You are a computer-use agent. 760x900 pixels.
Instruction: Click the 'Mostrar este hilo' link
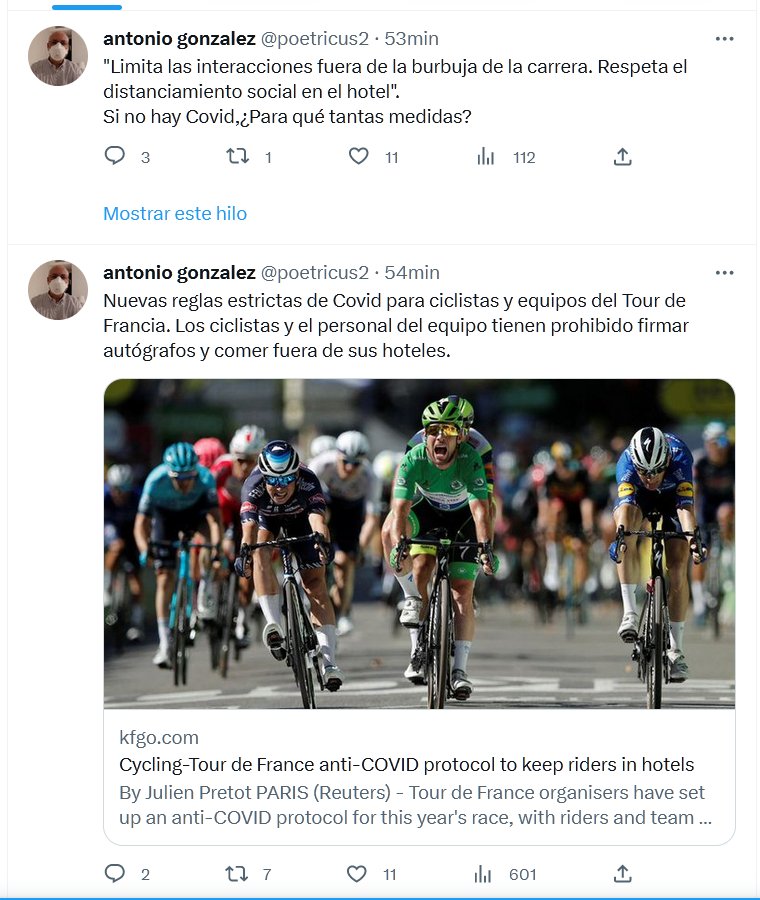(x=175, y=213)
